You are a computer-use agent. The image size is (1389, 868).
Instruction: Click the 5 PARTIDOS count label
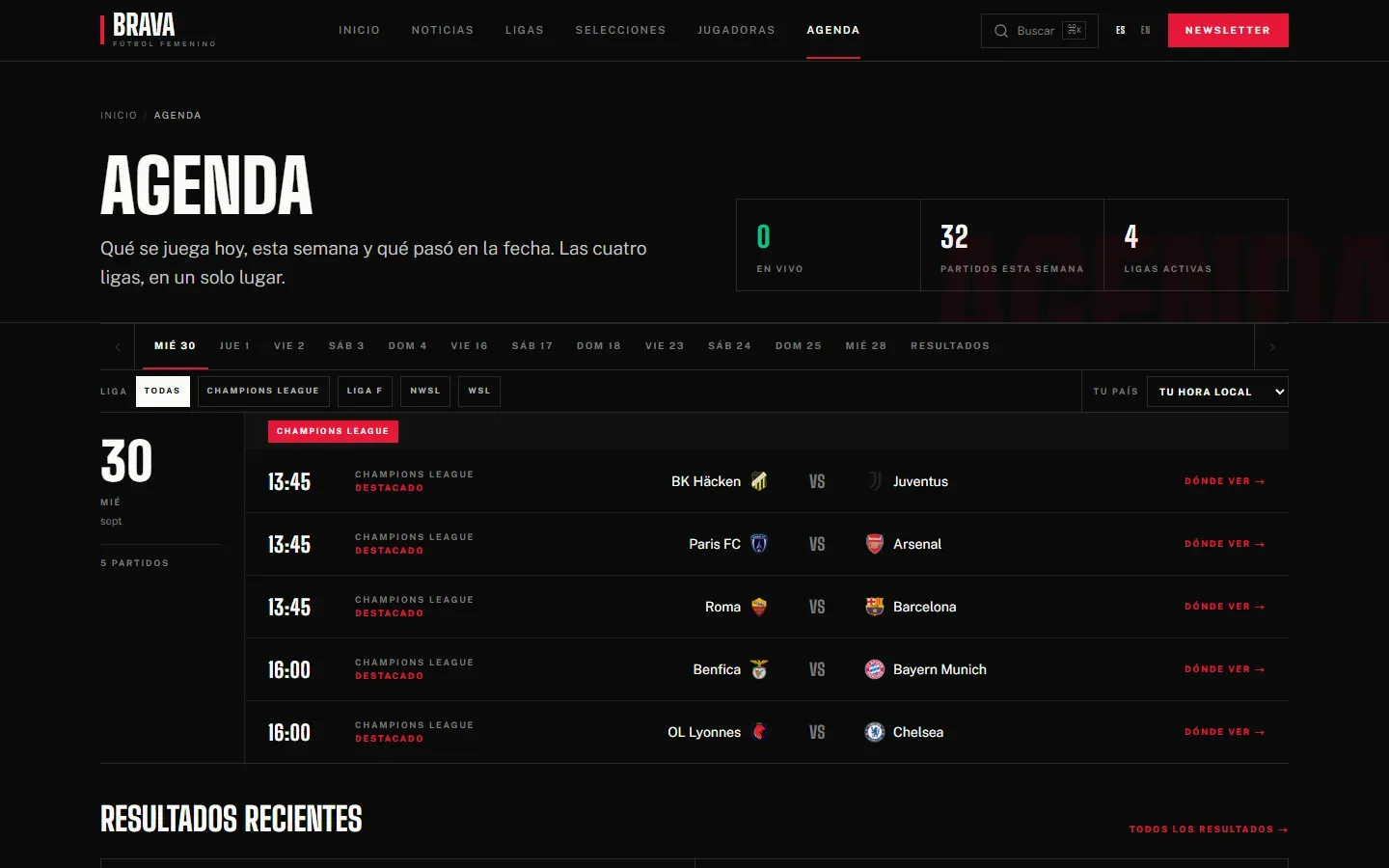tap(135, 563)
